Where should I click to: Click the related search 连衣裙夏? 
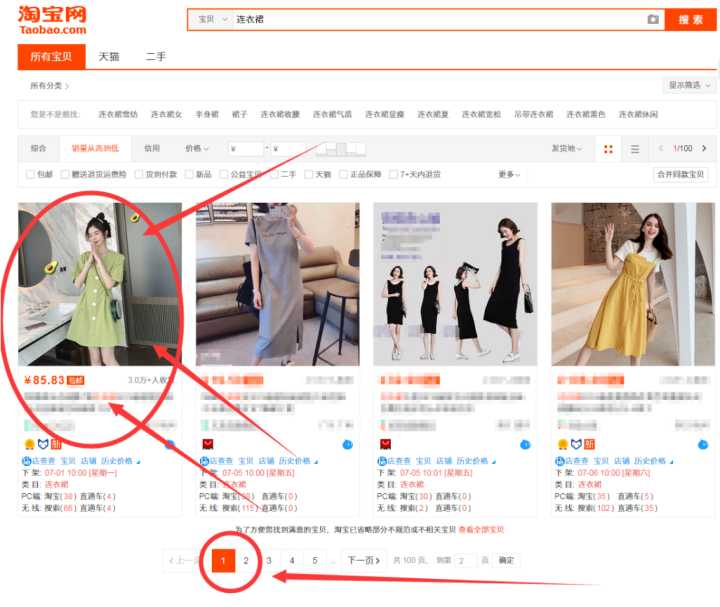point(433,114)
